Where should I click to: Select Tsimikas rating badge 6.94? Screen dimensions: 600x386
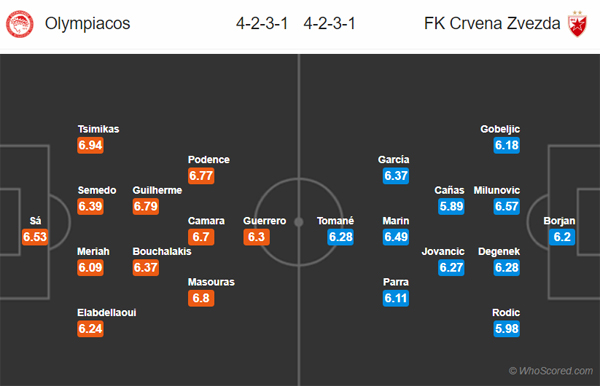coord(90,145)
